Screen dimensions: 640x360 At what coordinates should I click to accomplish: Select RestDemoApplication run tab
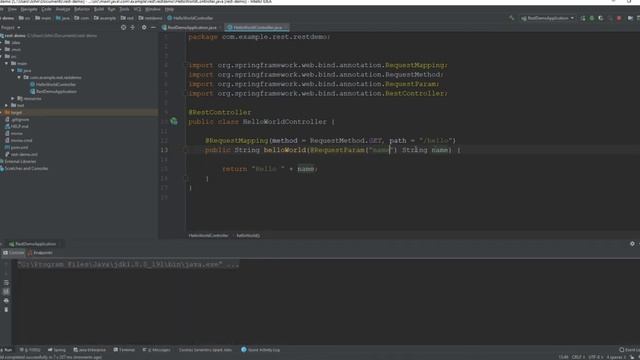[x=33, y=244]
